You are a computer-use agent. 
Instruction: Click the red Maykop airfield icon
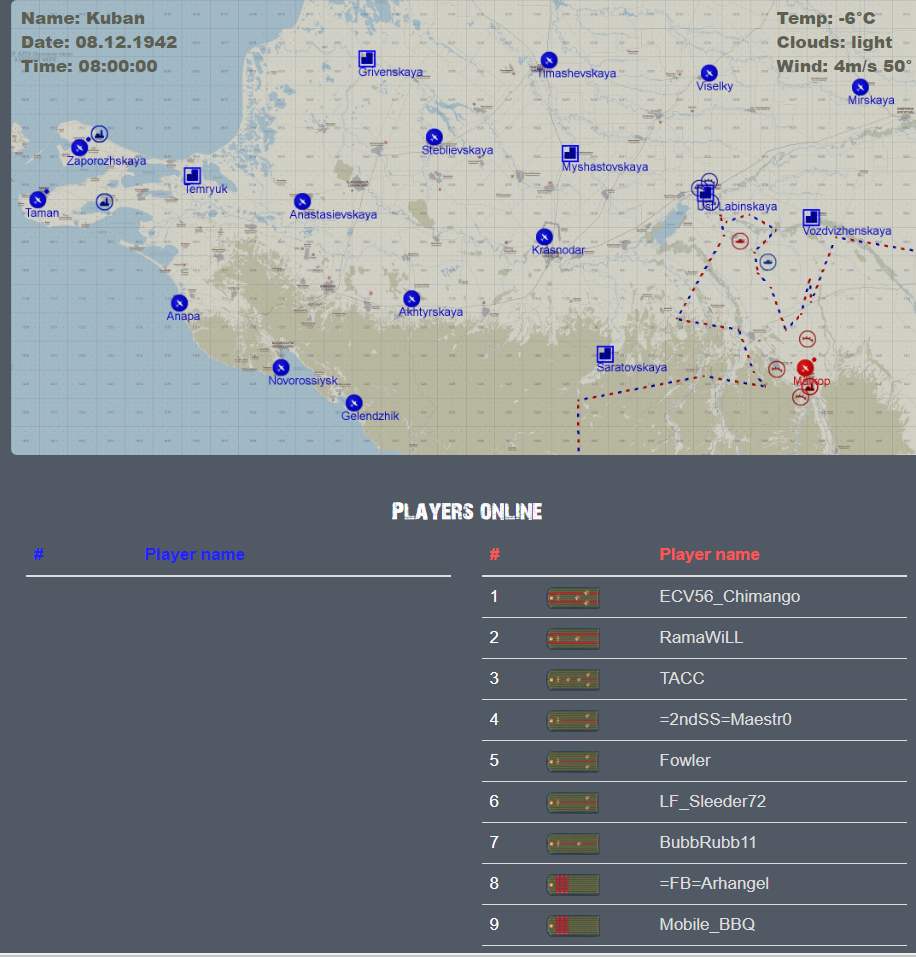pyautogui.click(x=805, y=368)
